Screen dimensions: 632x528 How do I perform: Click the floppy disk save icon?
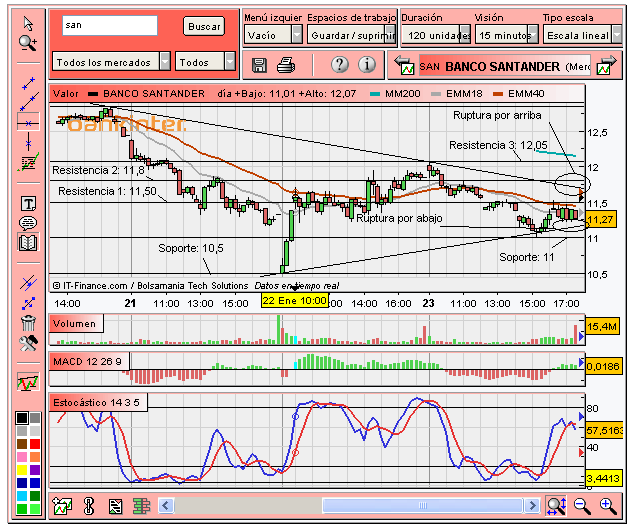(259, 65)
